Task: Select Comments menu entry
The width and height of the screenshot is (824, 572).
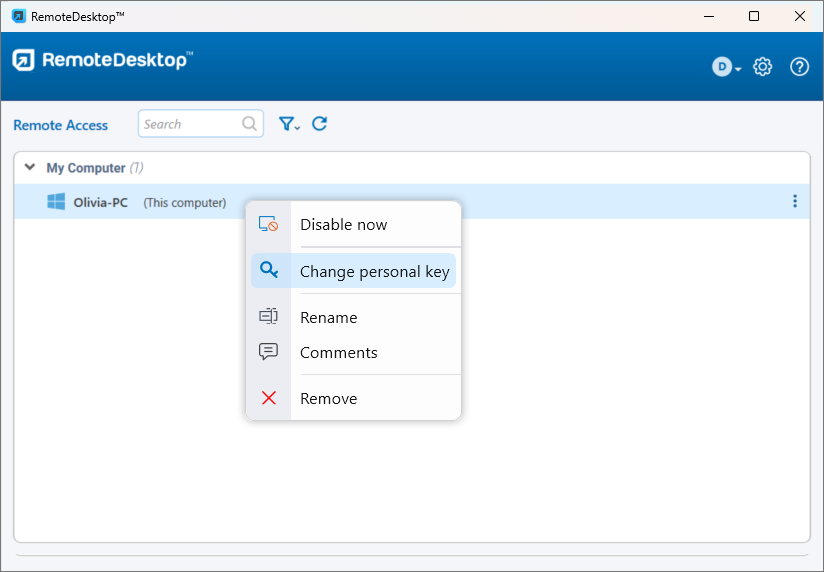Action: [338, 352]
